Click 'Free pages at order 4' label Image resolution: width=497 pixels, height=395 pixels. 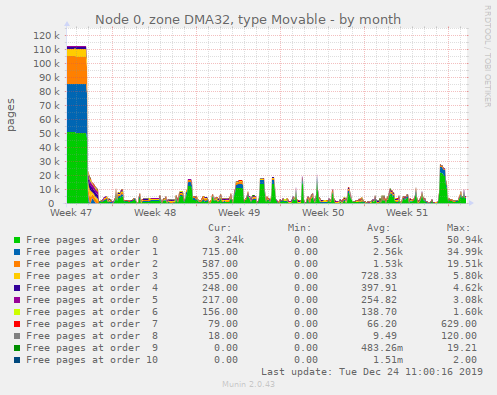coord(92,288)
